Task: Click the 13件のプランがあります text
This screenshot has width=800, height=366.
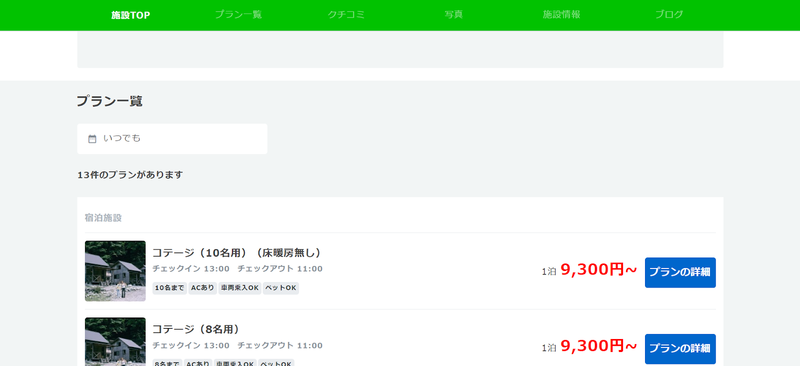Action: pyautogui.click(x=130, y=175)
